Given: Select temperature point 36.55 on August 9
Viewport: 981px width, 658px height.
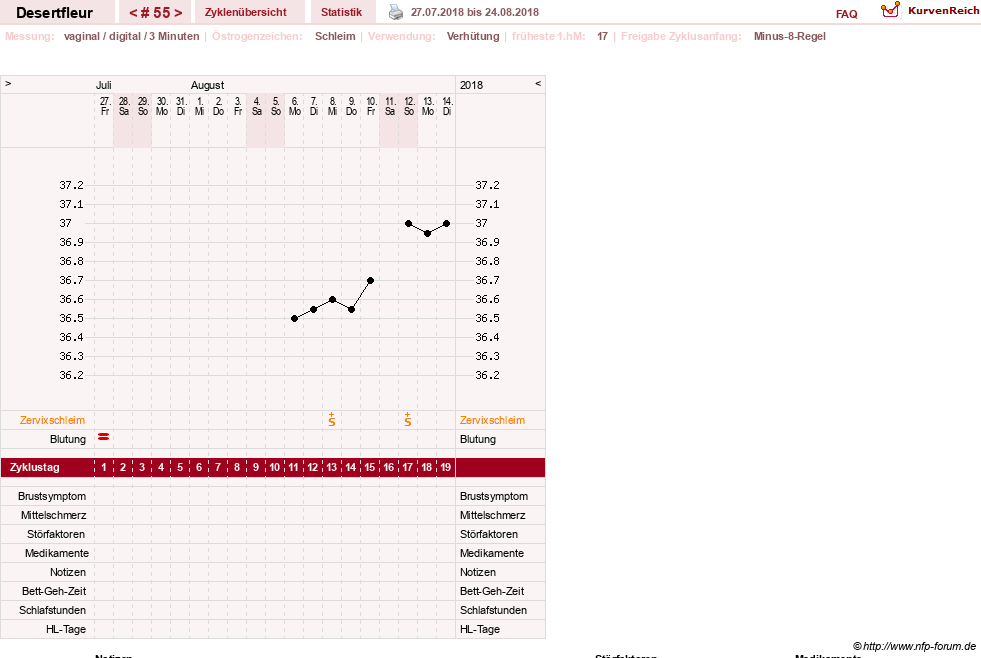Looking at the screenshot, I should 352,309.
